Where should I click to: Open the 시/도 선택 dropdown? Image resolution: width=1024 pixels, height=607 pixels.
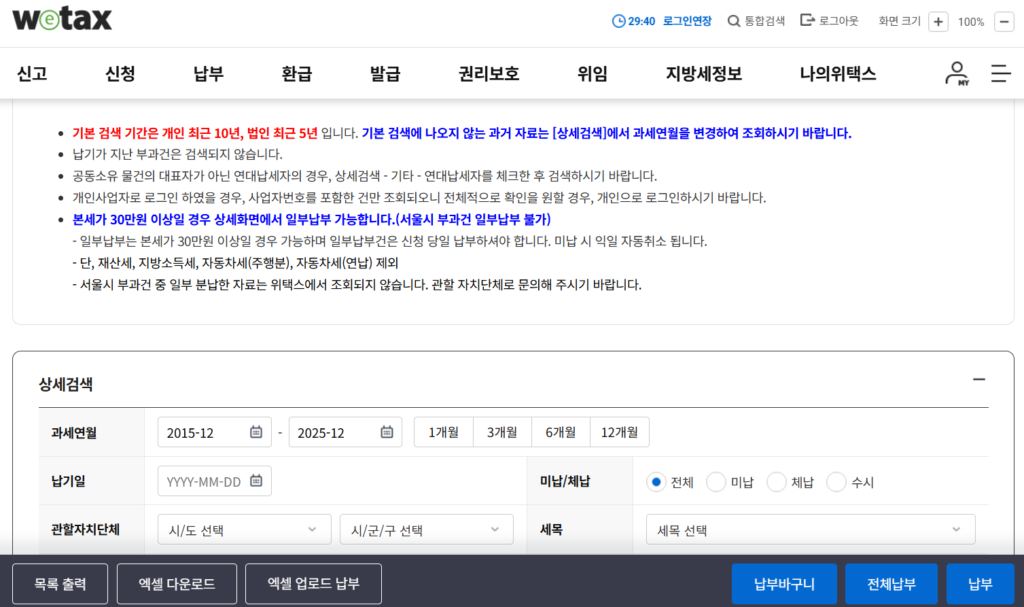pos(243,529)
